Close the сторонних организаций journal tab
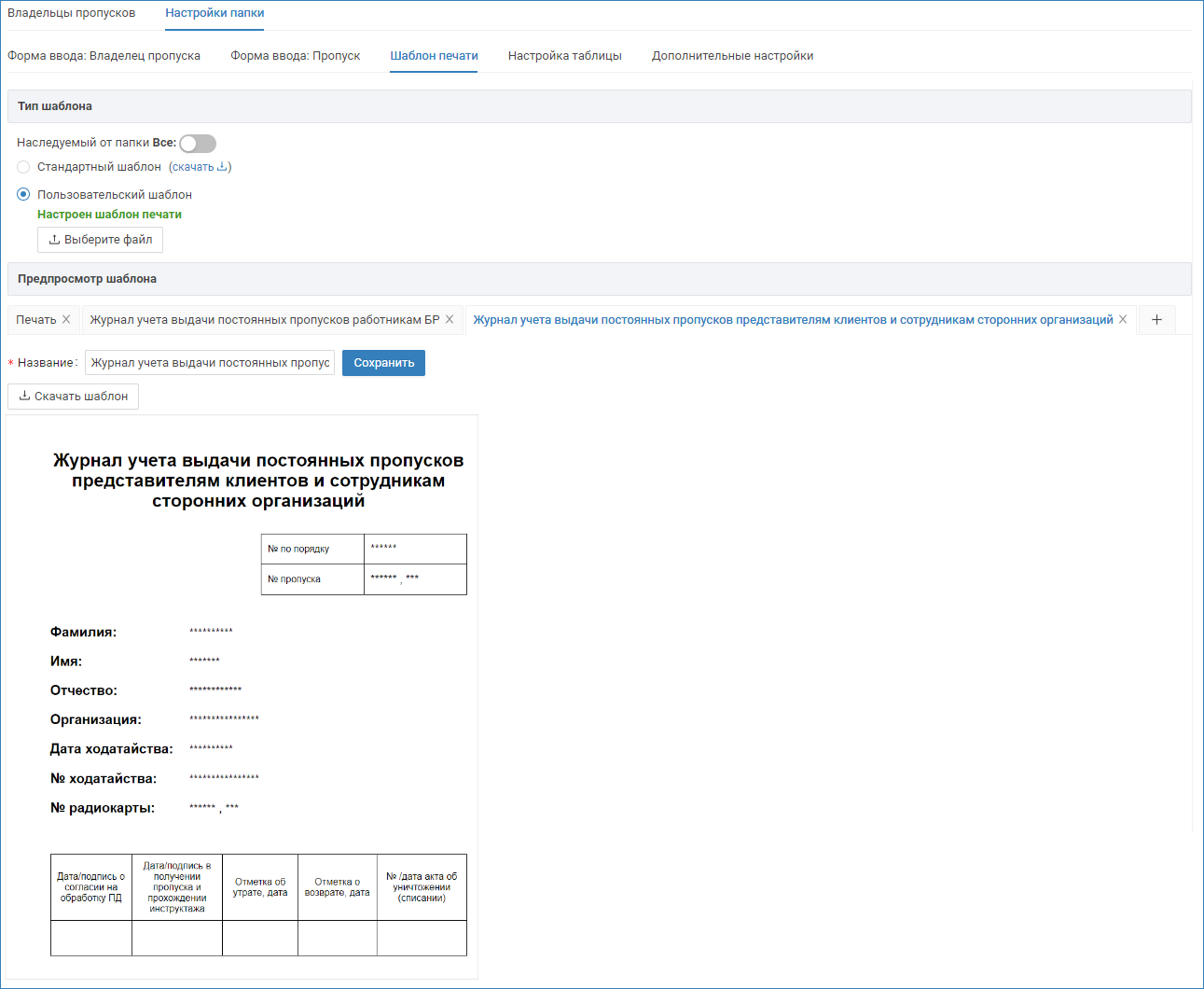 (x=1123, y=320)
